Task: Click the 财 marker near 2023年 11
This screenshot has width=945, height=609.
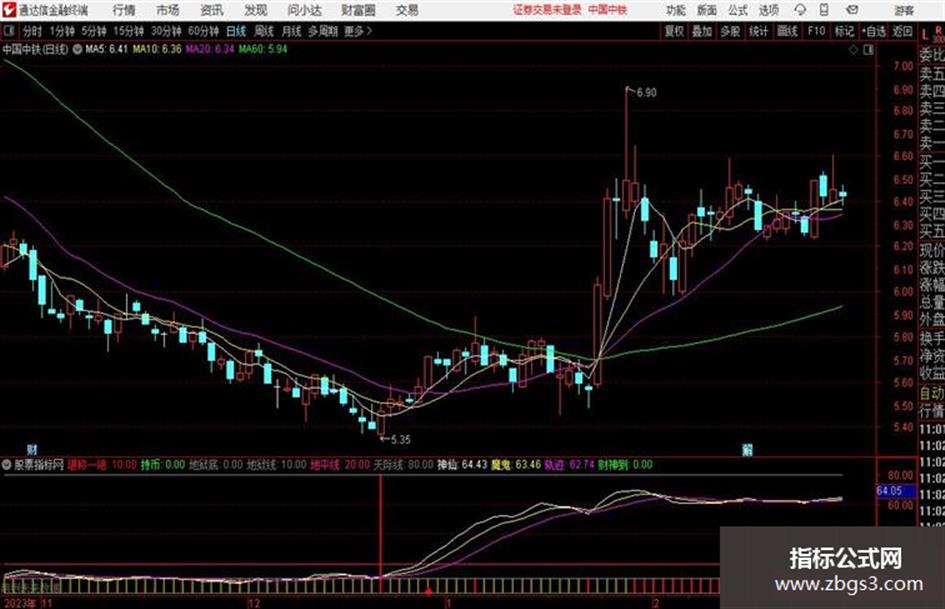Action: 32,449
